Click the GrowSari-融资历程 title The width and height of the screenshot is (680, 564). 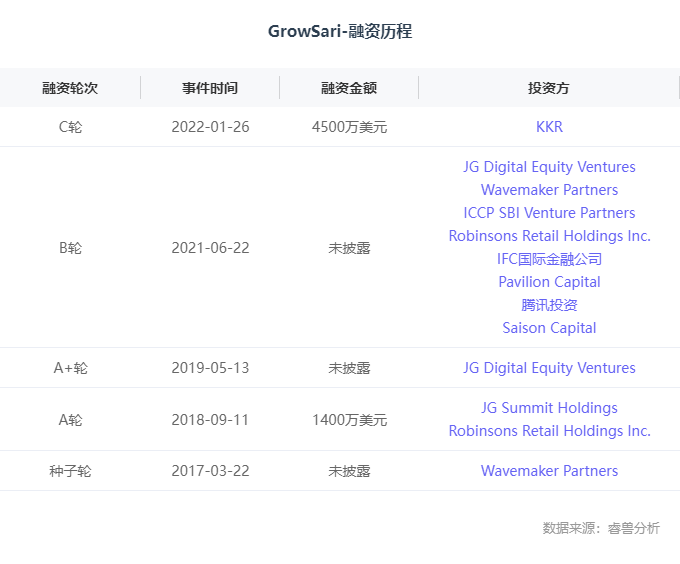coord(340,32)
